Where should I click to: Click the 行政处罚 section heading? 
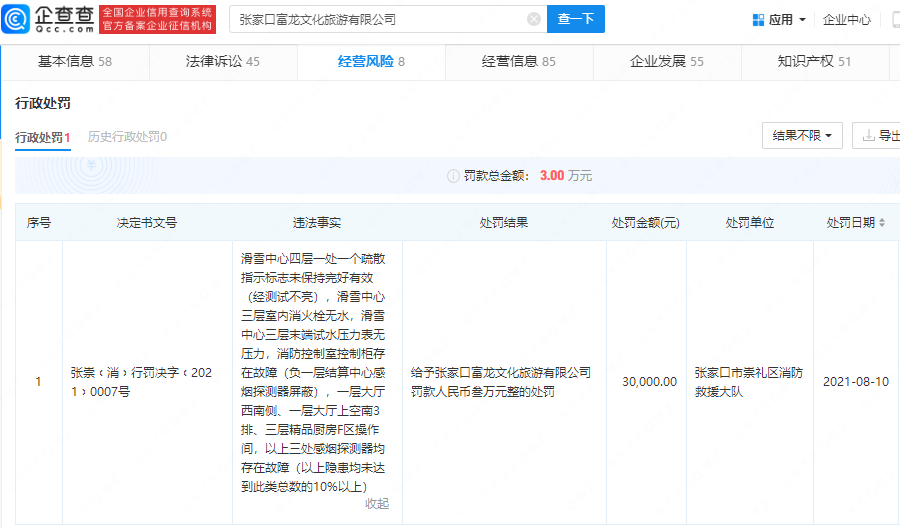click(x=43, y=103)
